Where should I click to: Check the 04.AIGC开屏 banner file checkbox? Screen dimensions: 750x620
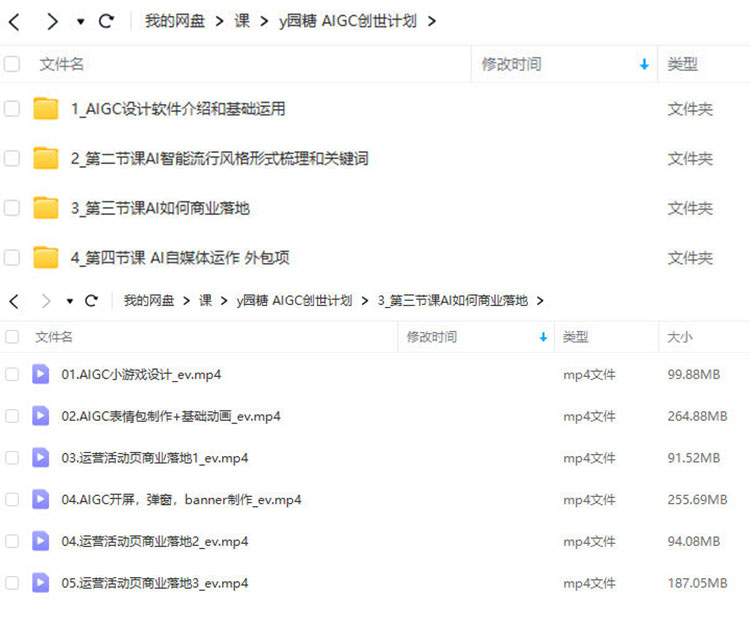(x=12, y=499)
